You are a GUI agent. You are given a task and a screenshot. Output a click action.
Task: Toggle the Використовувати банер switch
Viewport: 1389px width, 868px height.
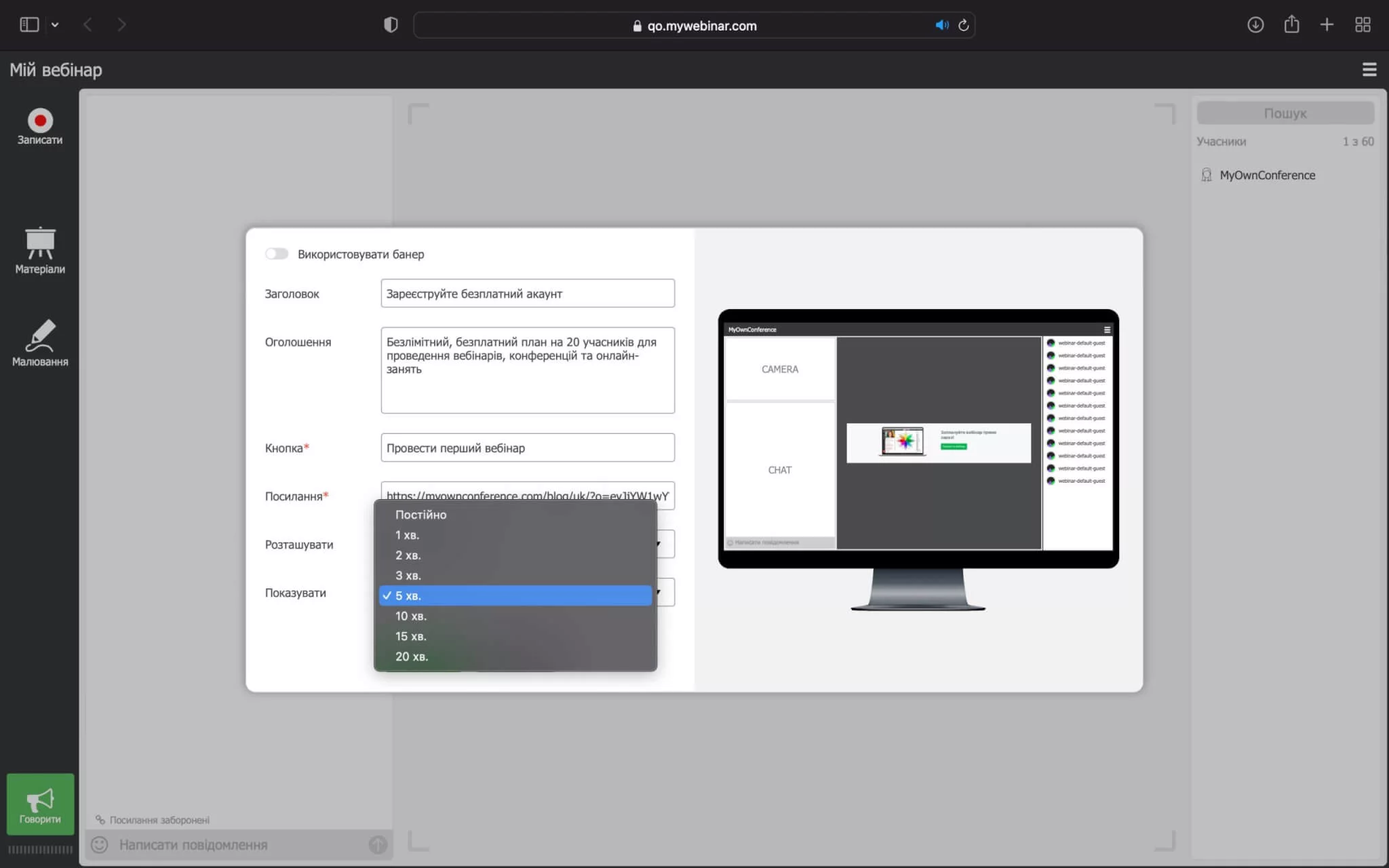[277, 254]
